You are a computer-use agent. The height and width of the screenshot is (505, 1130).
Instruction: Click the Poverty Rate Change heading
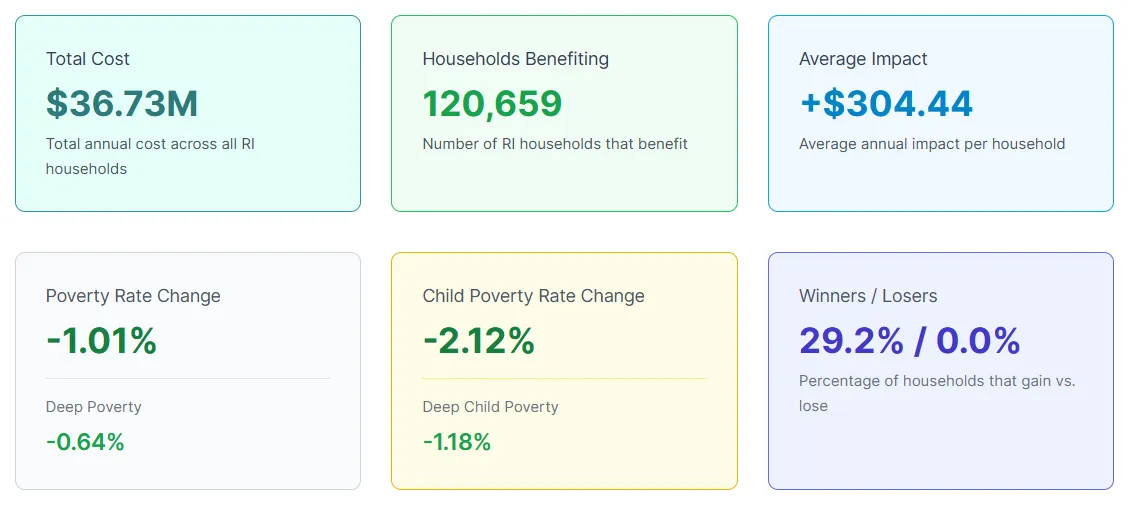tap(133, 296)
